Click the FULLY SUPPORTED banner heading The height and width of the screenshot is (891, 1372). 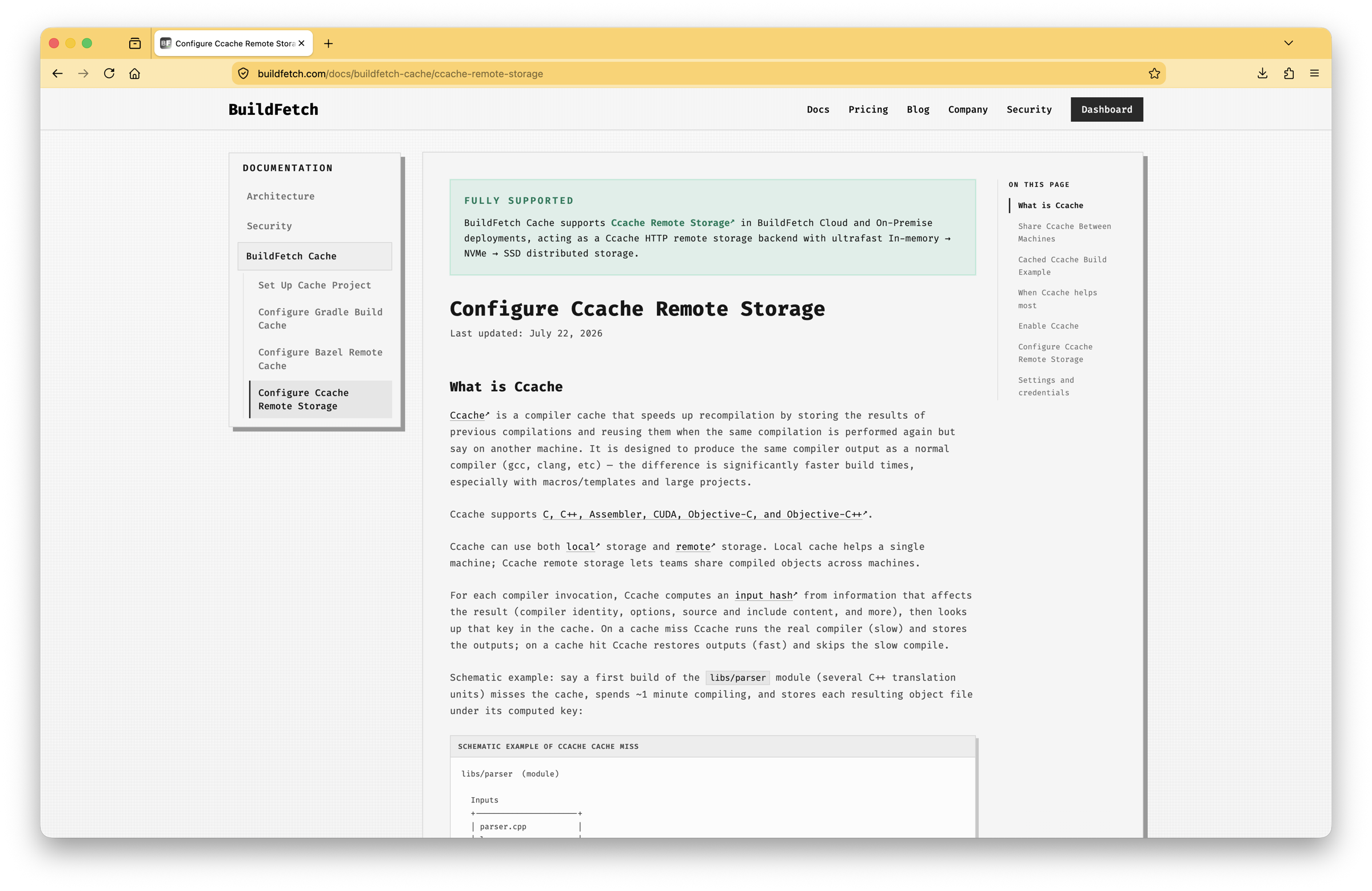tap(519, 201)
